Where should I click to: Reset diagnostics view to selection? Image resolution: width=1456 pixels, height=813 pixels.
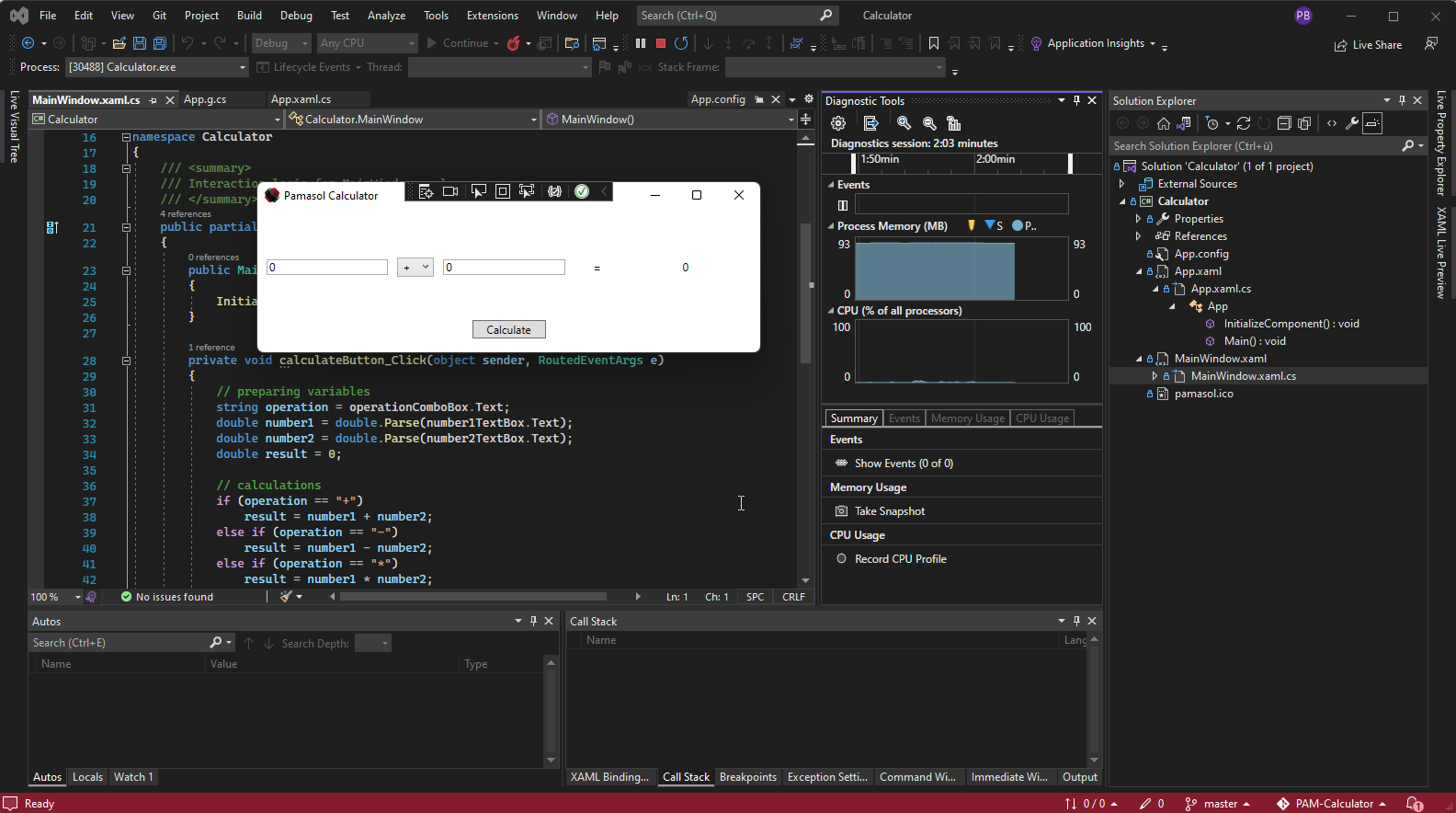coord(954,123)
